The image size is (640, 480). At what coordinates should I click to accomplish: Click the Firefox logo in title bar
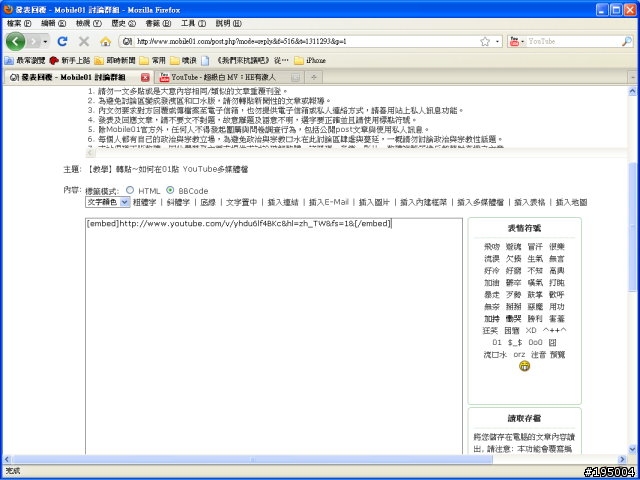click(x=8, y=9)
